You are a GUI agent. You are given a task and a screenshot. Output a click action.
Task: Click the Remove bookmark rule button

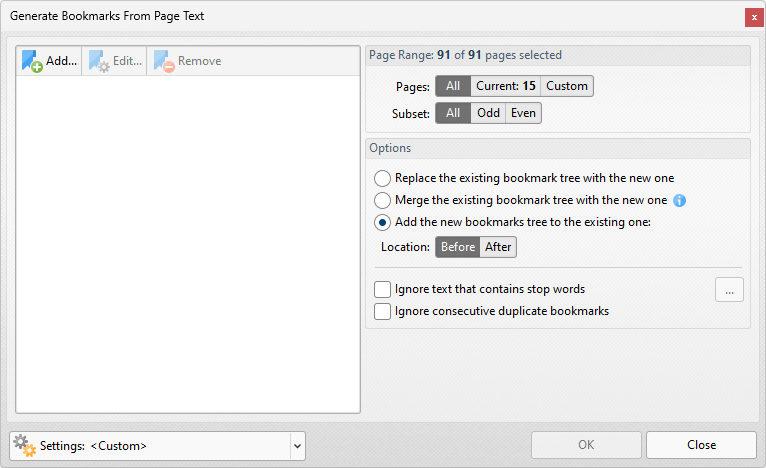click(x=188, y=61)
